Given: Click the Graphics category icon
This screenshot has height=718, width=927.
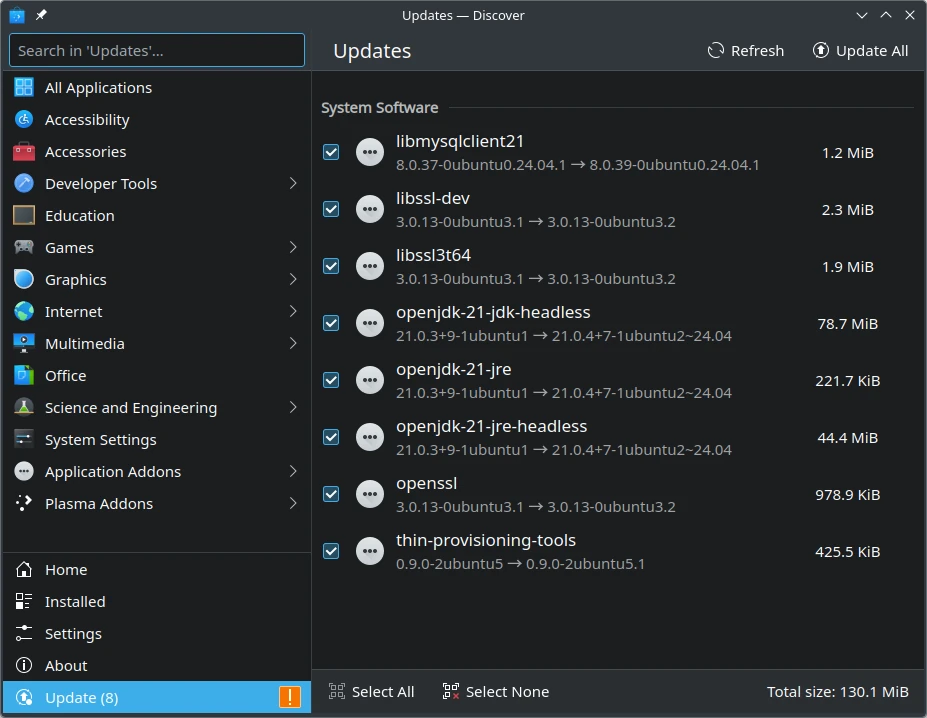Looking at the screenshot, I should pyautogui.click(x=24, y=279).
